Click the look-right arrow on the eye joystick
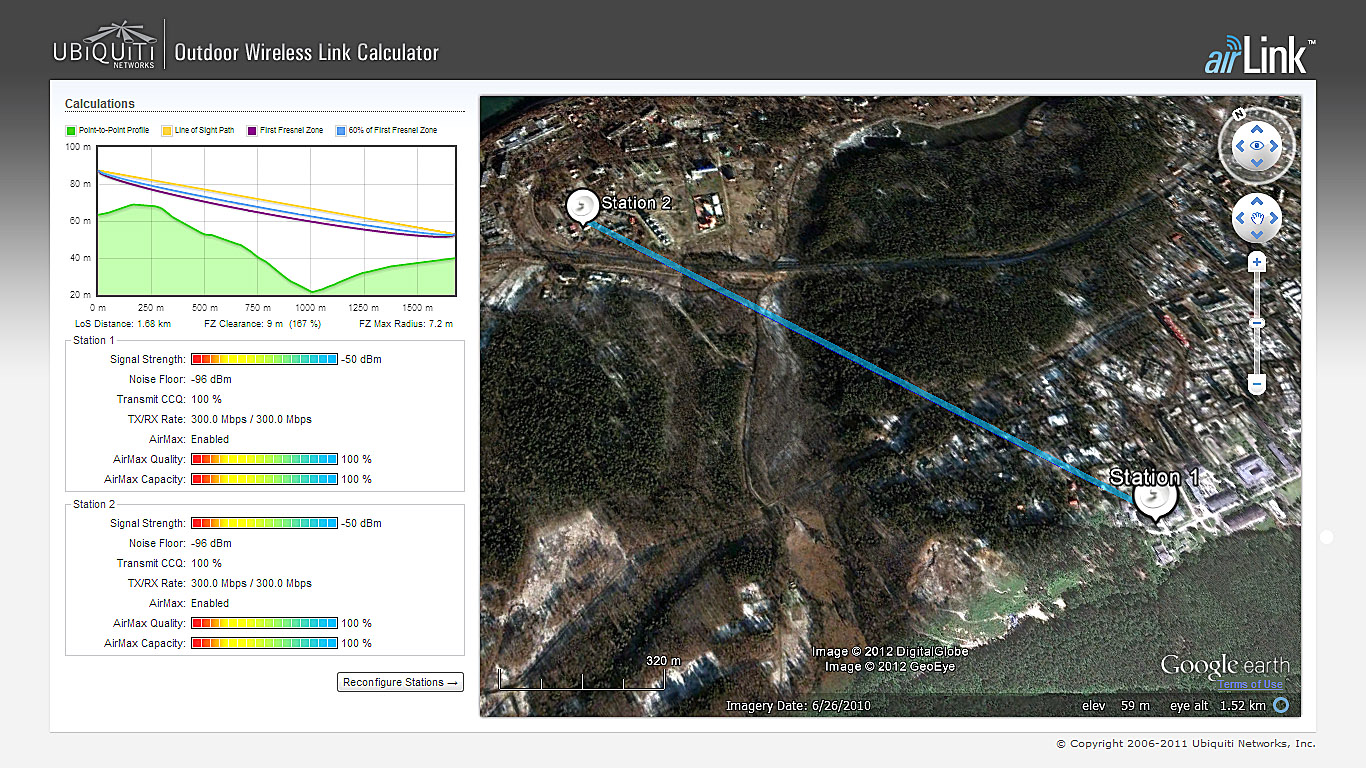Viewport: 1366px width, 768px height. 1273,146
